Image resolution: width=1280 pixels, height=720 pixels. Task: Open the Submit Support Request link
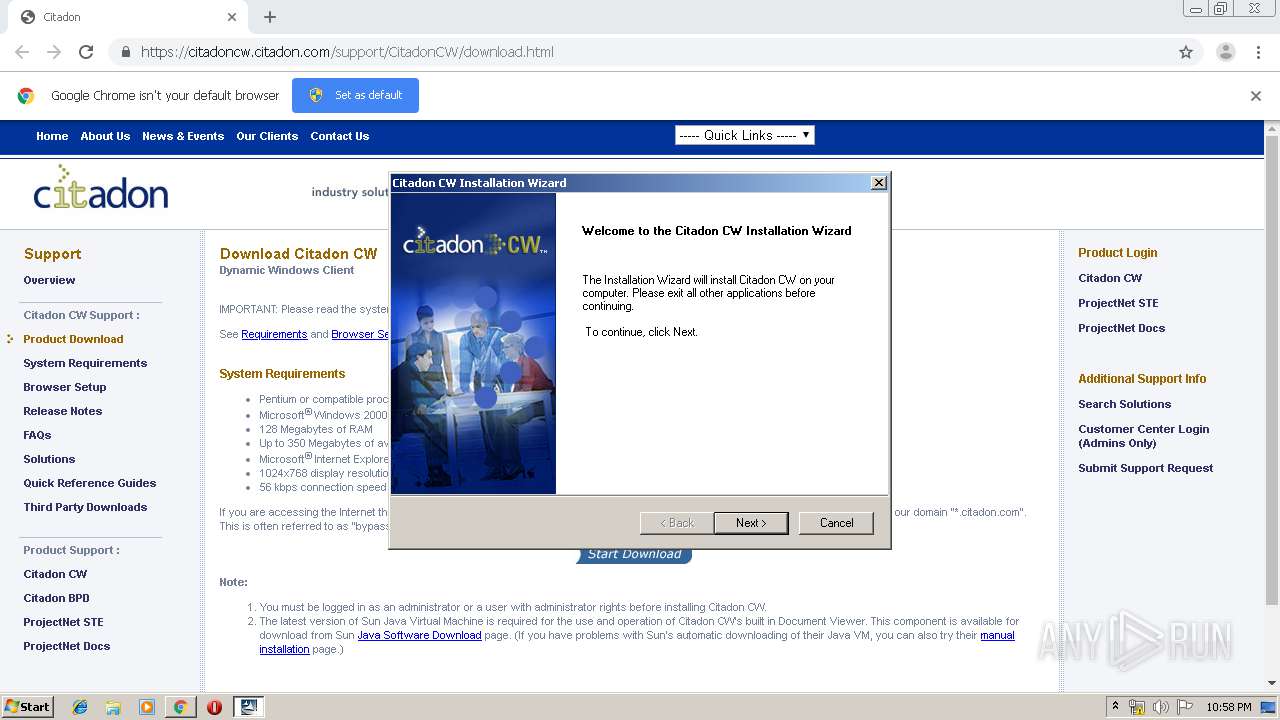pyautogui.click(x=1145, y=468)
